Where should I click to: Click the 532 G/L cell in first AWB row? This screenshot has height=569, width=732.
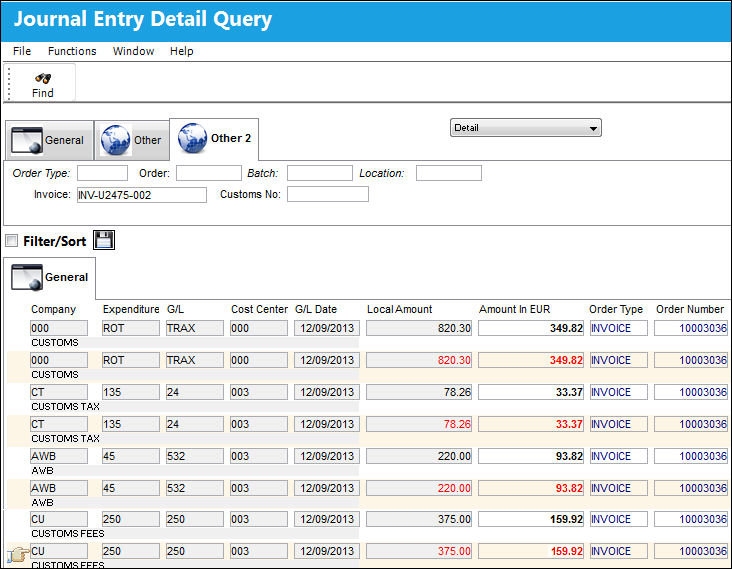click(x=195, y=456)
